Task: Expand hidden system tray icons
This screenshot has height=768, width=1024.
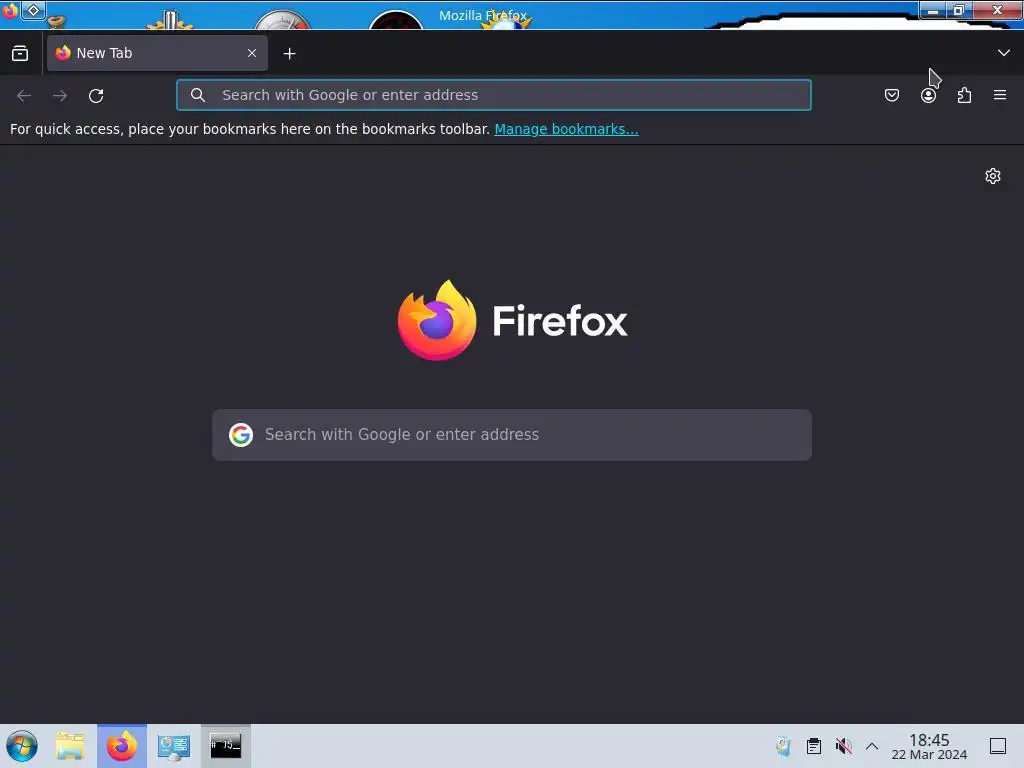Action: click(872, 746)
